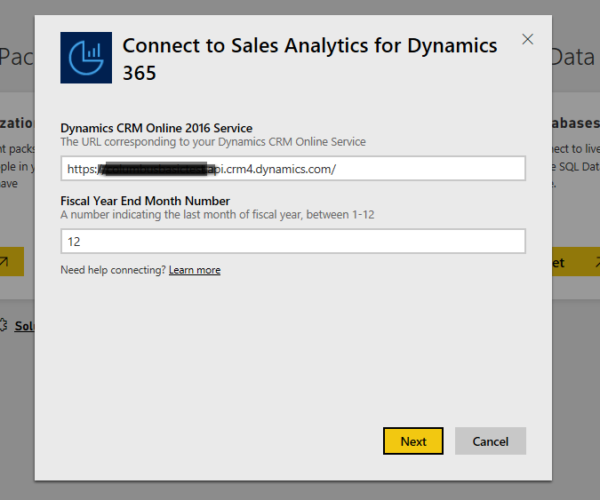The width and height of the screenshot is (600, 500).
Task: Click the dialog title Connect to Sales Analytics
Action: pos(310,59)
